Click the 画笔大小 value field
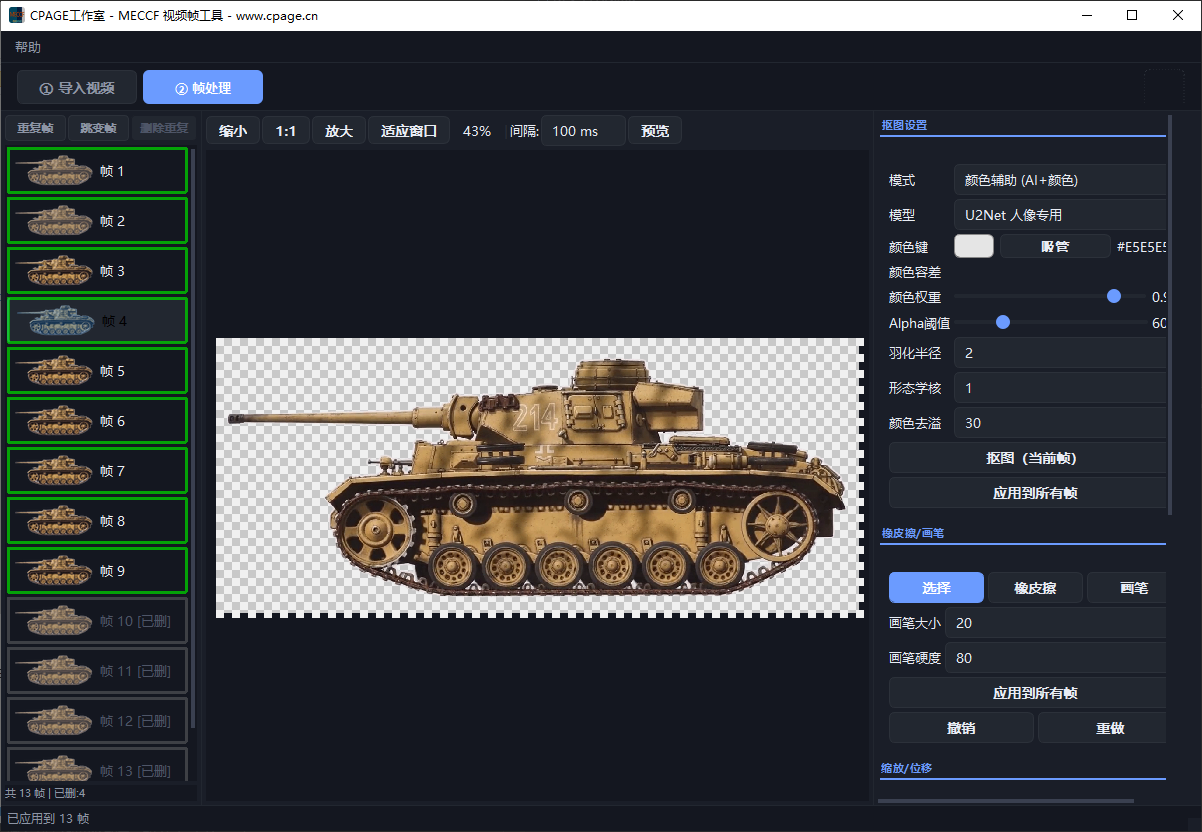Image resolution: width=1202 pixels, height=832 pixels. coord(1056,623)
